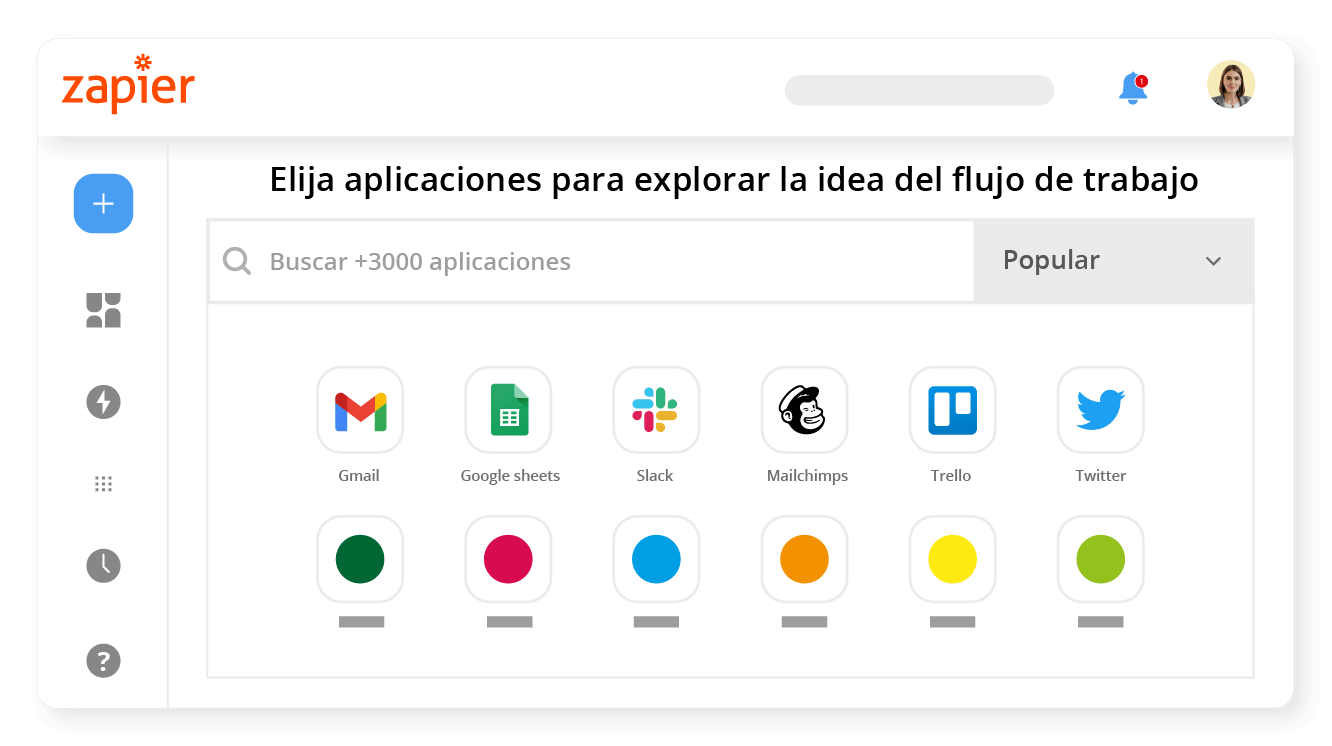Screen dimensions: 1332x746
Task: Select the pink circular app placeholder
Action: 508,560
